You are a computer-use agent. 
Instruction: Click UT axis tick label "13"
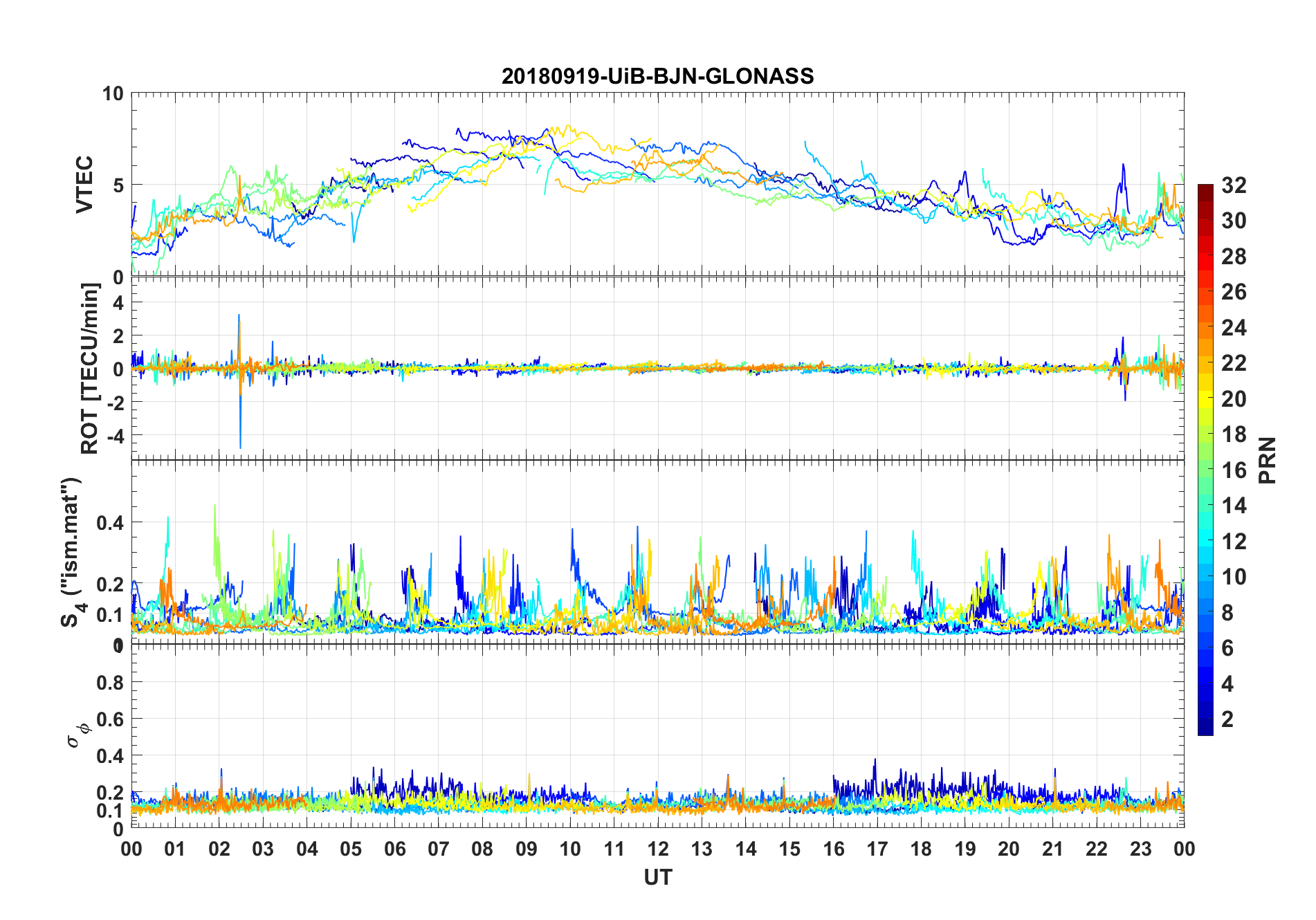click(702, 849)
